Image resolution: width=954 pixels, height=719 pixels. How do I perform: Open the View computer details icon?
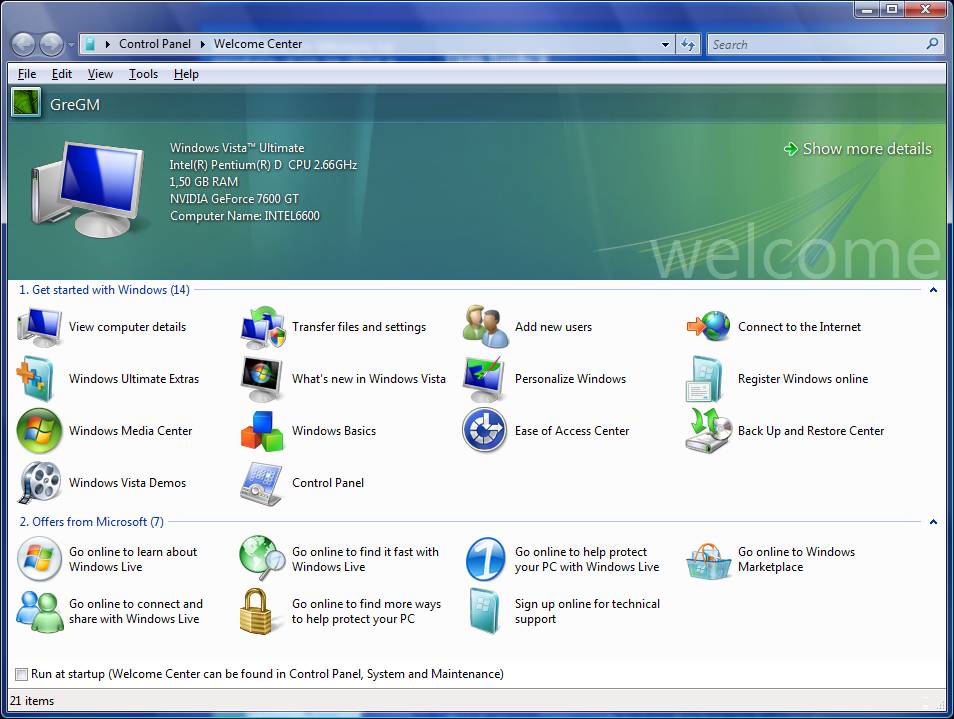point(40,327)
